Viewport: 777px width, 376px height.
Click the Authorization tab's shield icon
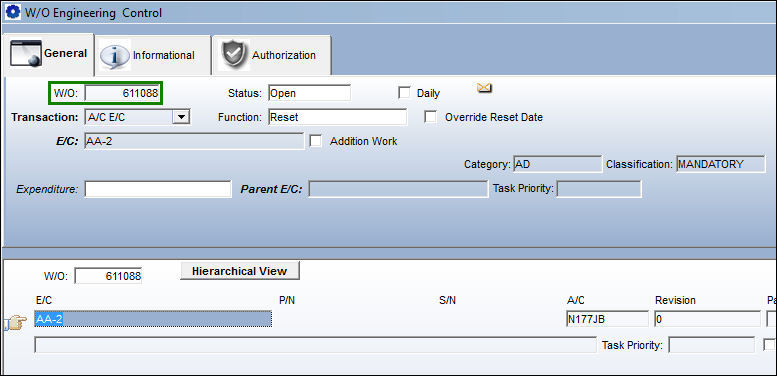[x=233, y=55]
